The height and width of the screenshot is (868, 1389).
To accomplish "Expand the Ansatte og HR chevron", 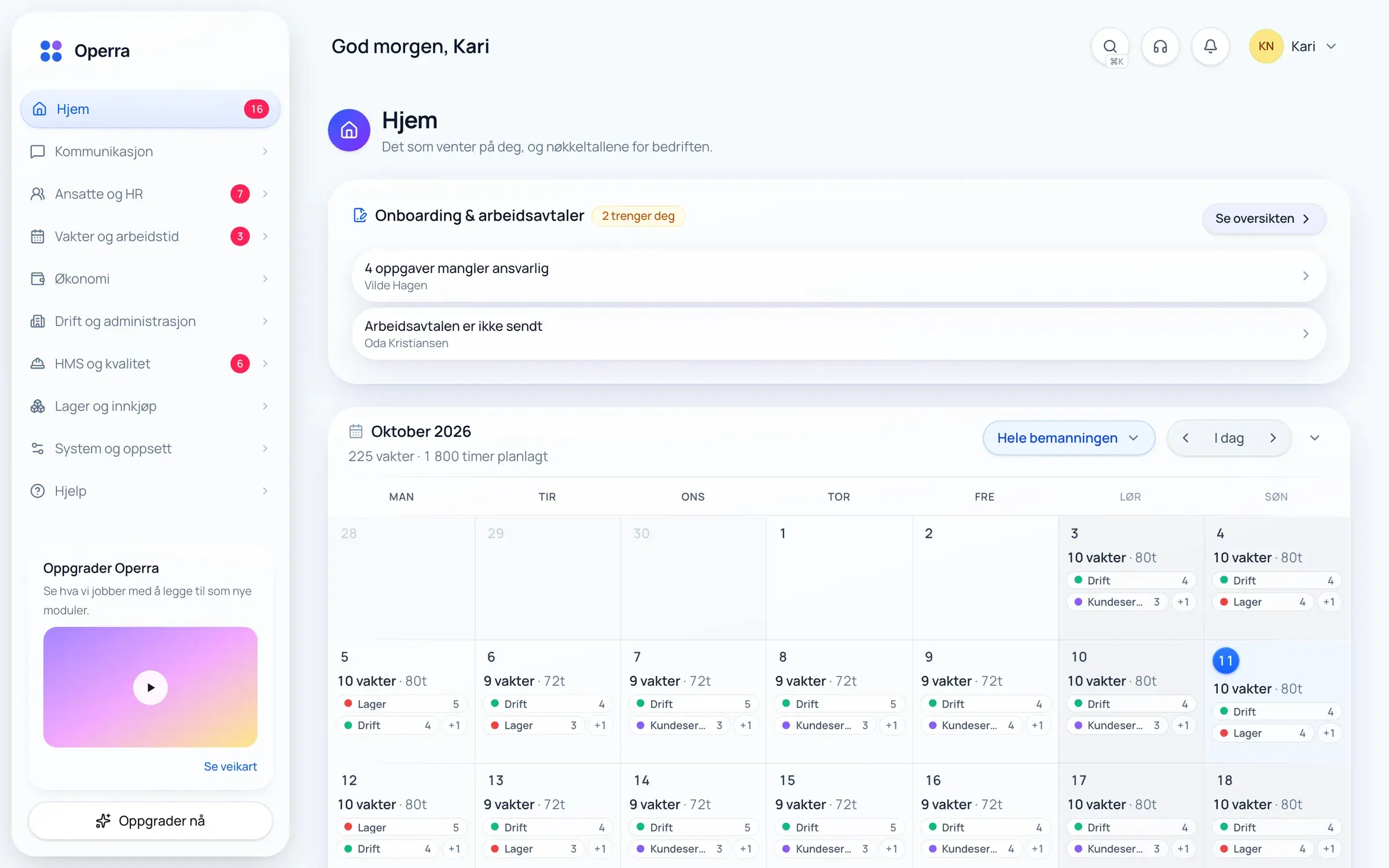I will (265, 194).
